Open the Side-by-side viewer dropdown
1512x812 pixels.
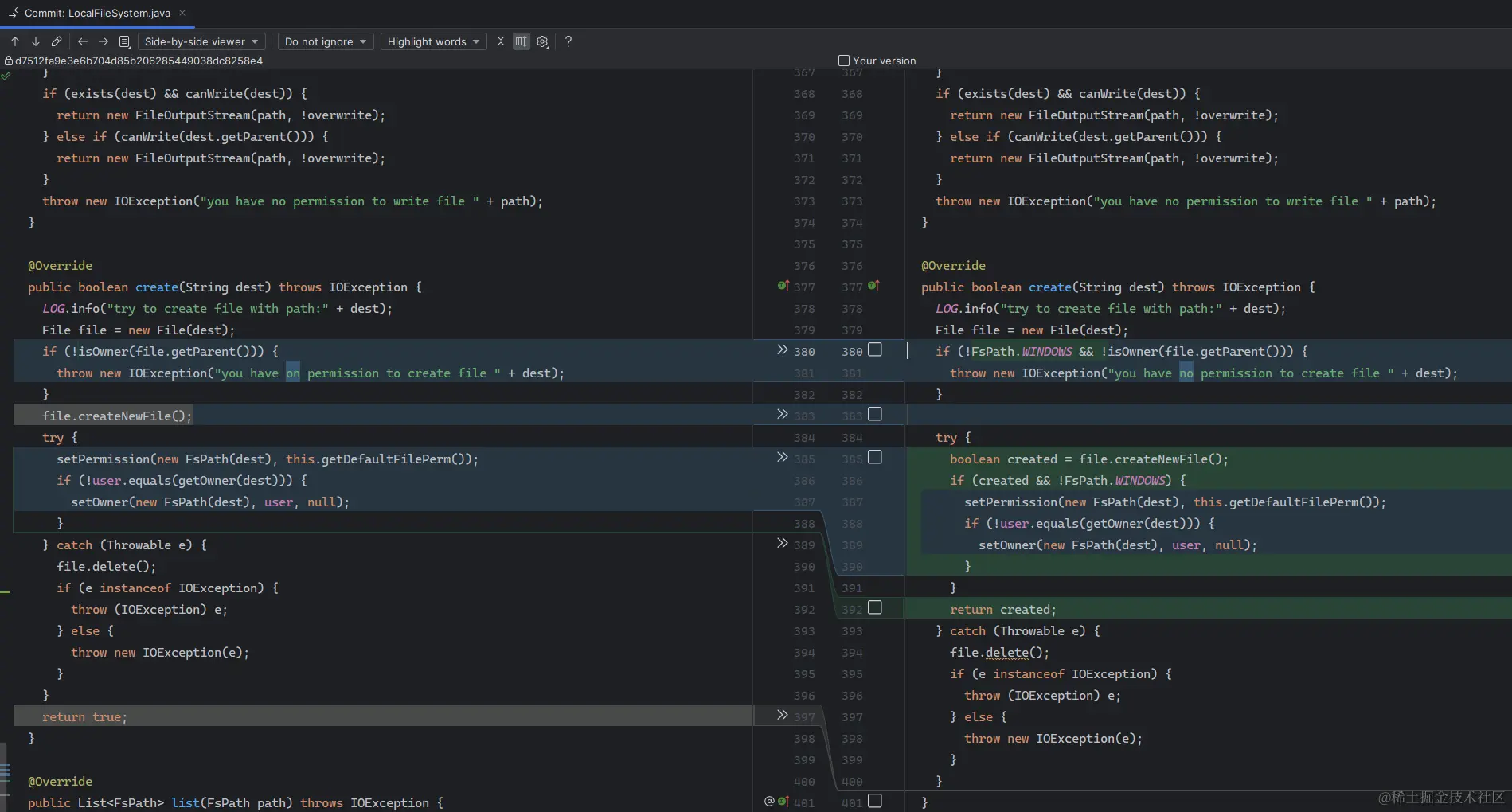[x=202, y=41]
